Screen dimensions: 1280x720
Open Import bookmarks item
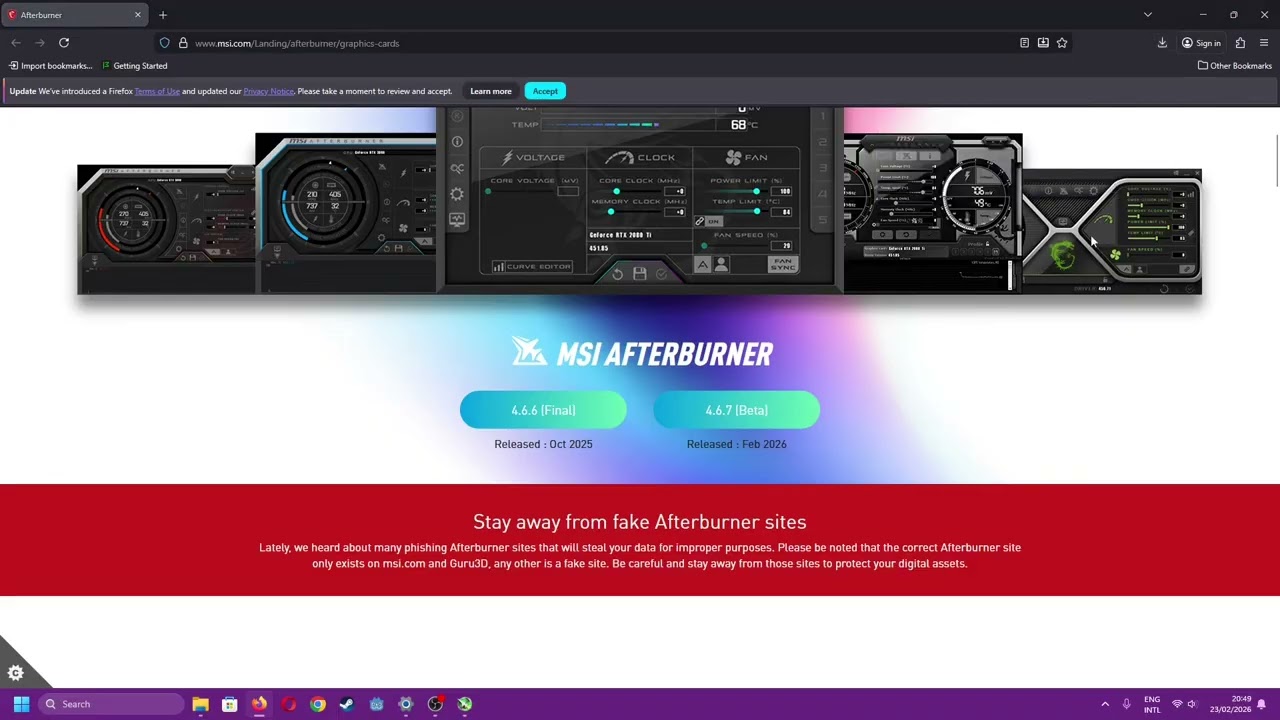coord(50,66)
